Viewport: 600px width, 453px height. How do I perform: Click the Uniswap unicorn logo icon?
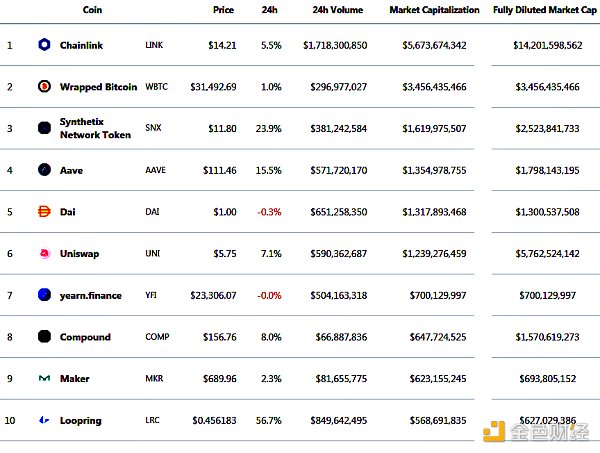coord(44,254)
